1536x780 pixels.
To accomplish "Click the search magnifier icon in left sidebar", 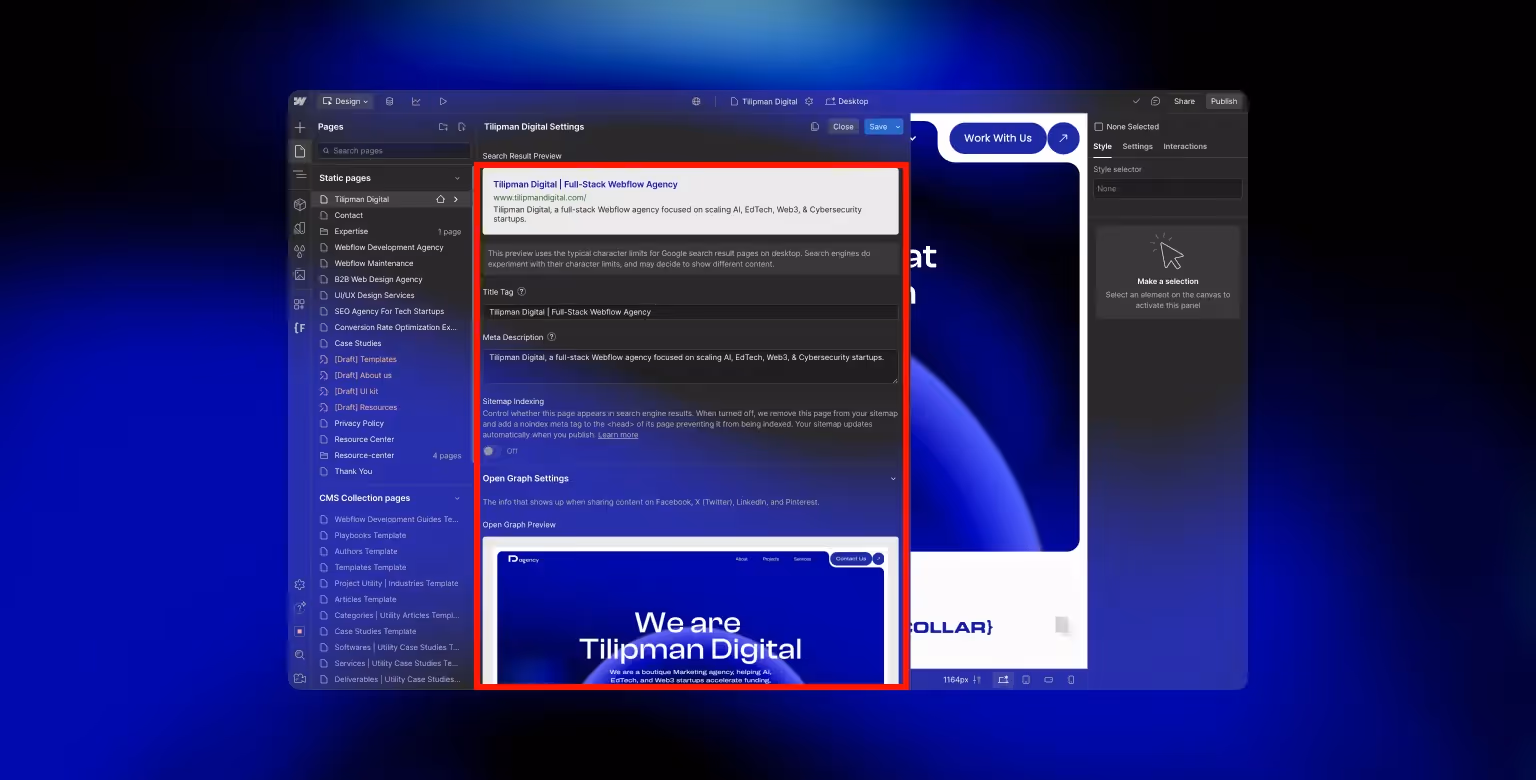I will pos(299,655).
